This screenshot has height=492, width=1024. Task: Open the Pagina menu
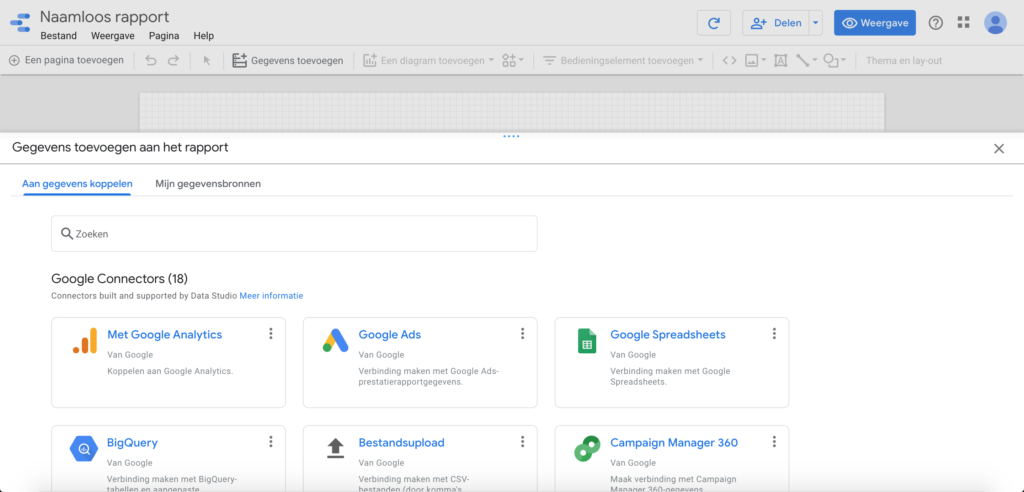(x=163, y=36)
